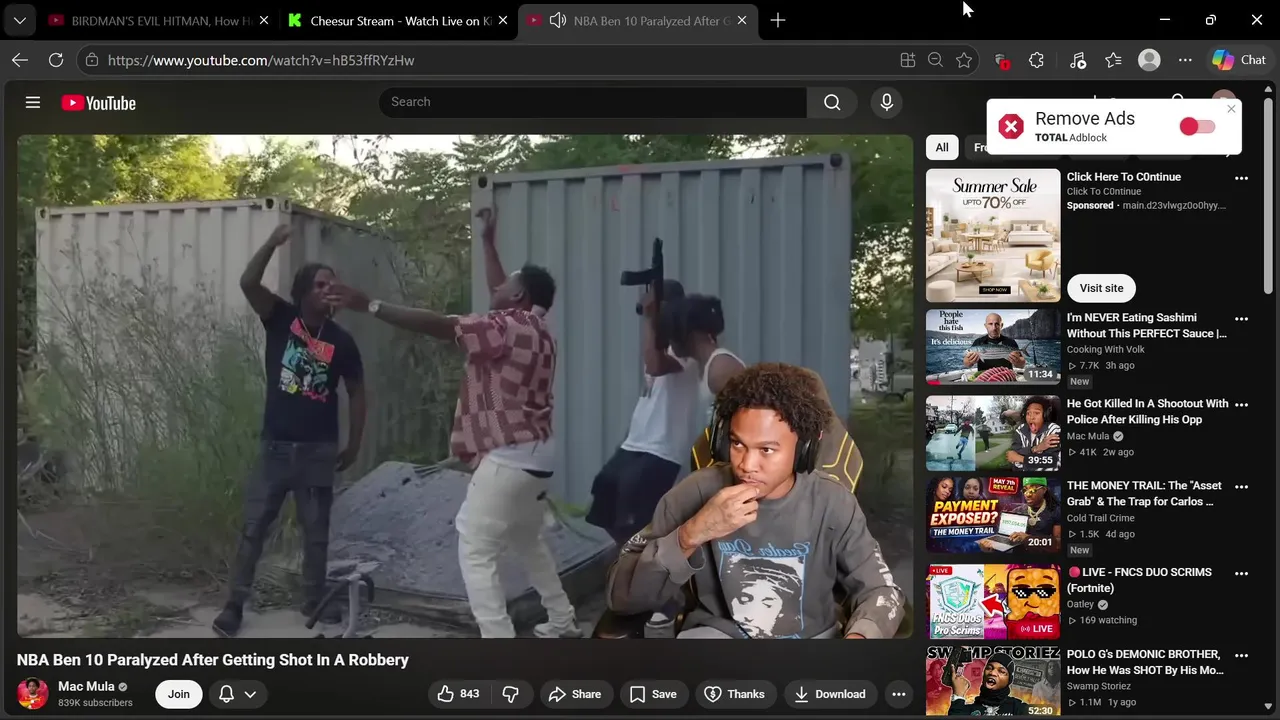
Task: Dislike the video with thumbs down
Action: pyautogui.click(x=510, y=694)
